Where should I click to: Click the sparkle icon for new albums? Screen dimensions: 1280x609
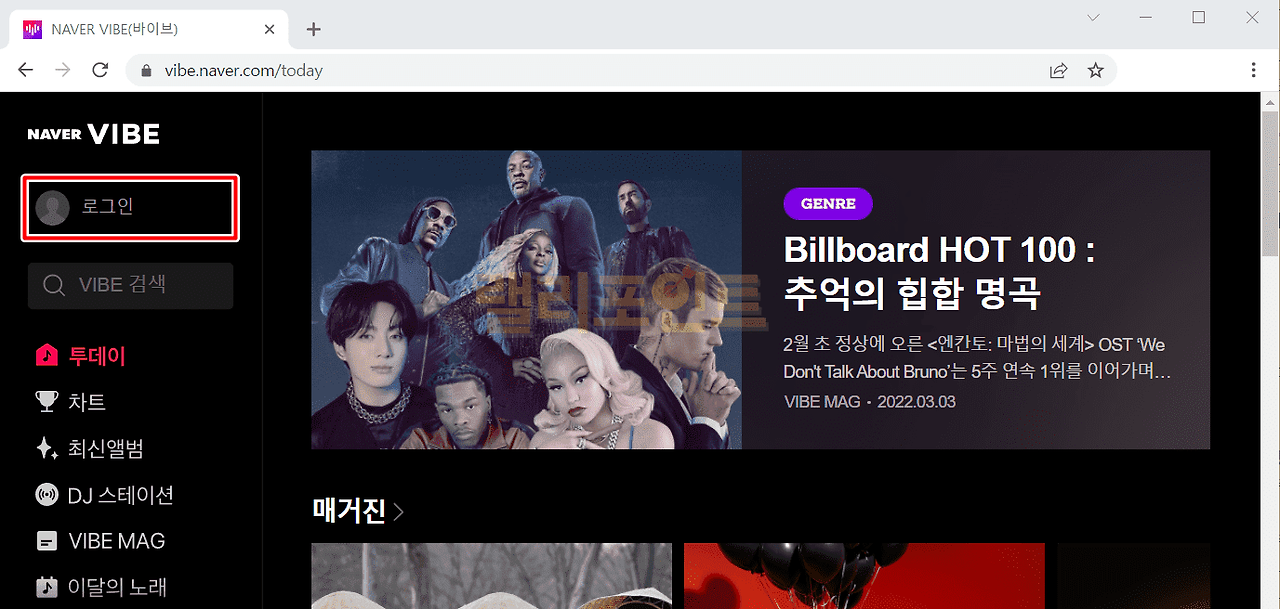(x=46, y=449)
